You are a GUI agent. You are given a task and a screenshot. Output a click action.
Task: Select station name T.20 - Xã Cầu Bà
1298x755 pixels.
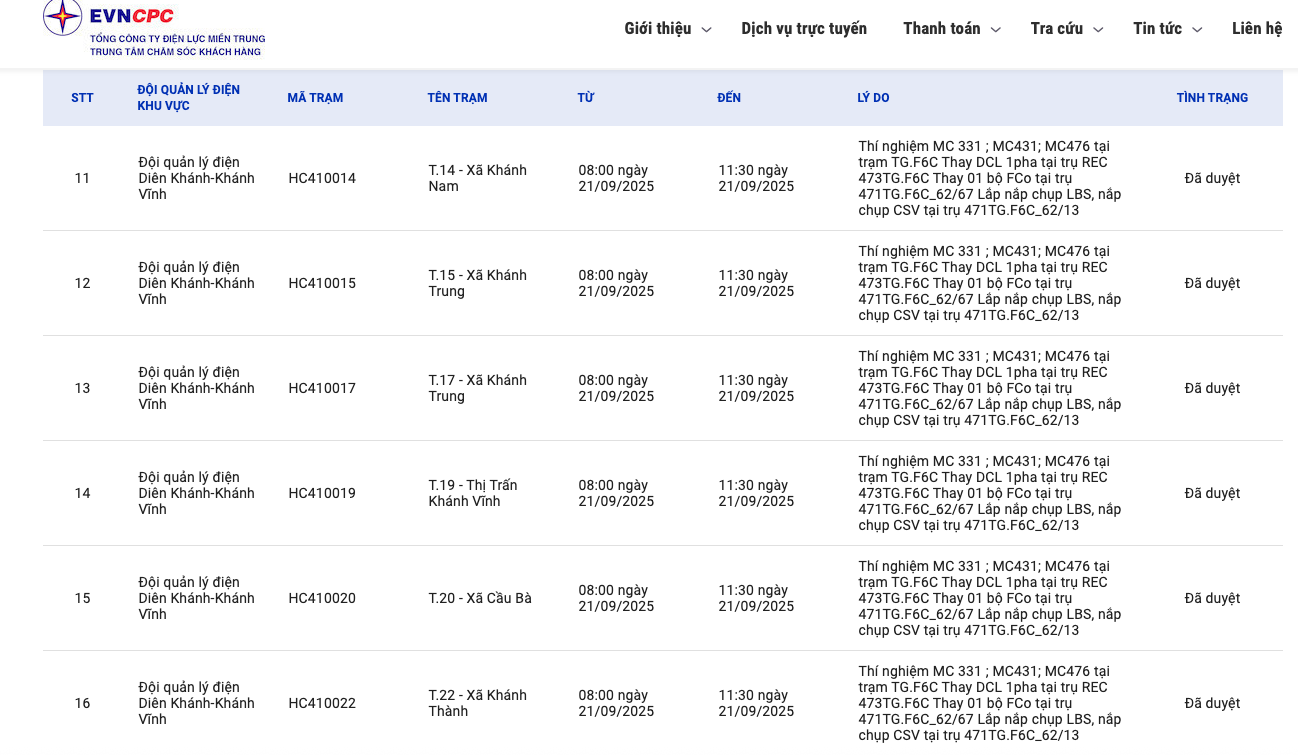[x=480, y=598]
